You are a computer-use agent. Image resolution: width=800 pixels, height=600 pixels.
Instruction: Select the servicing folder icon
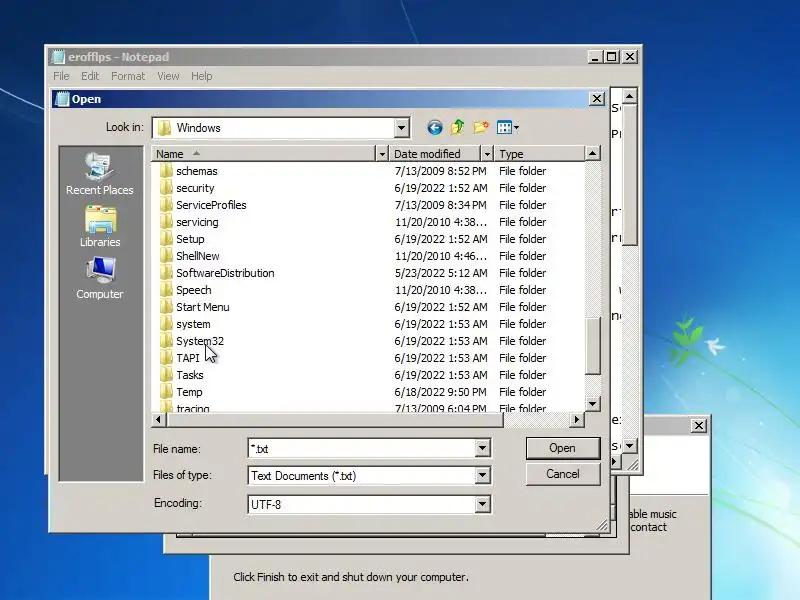pyautogui.click(x=166, y=222)
